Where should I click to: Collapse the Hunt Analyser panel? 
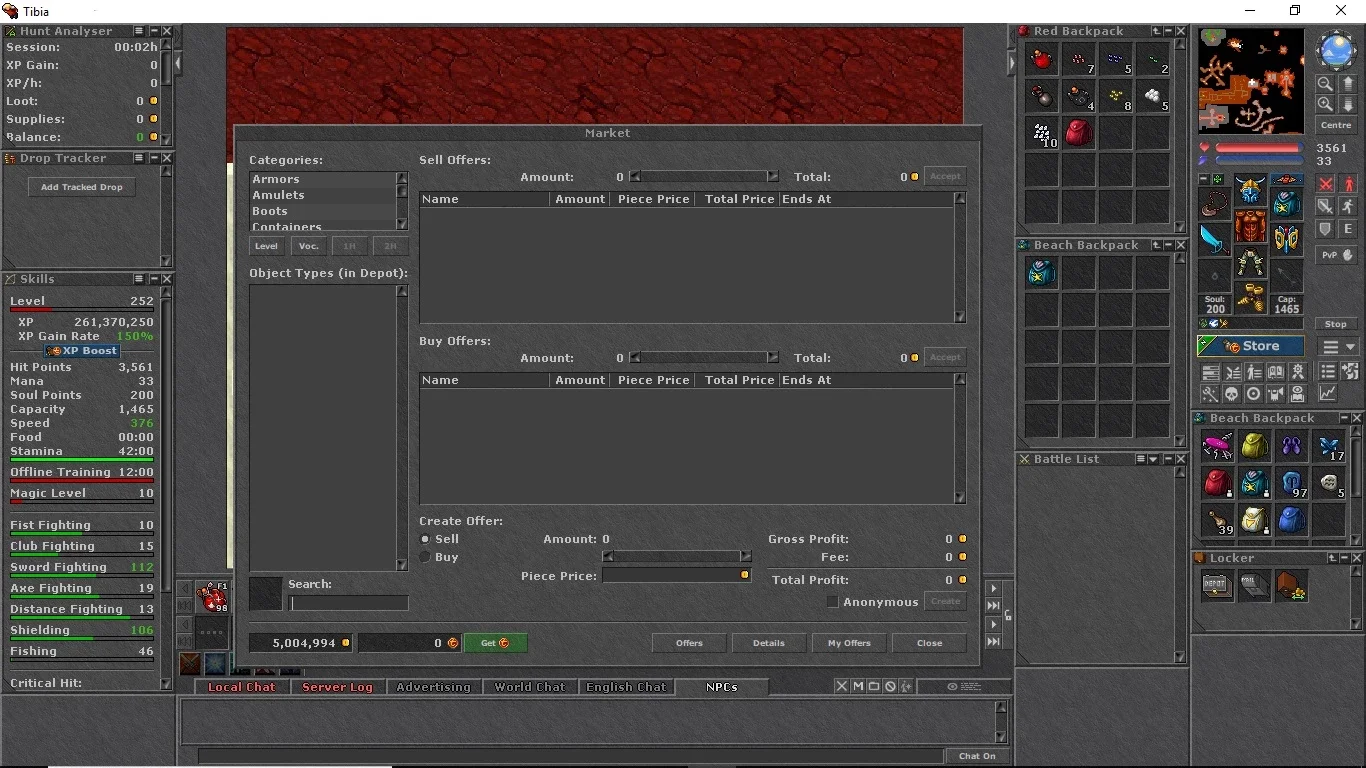pyautogui.click(x=153, y=31)
